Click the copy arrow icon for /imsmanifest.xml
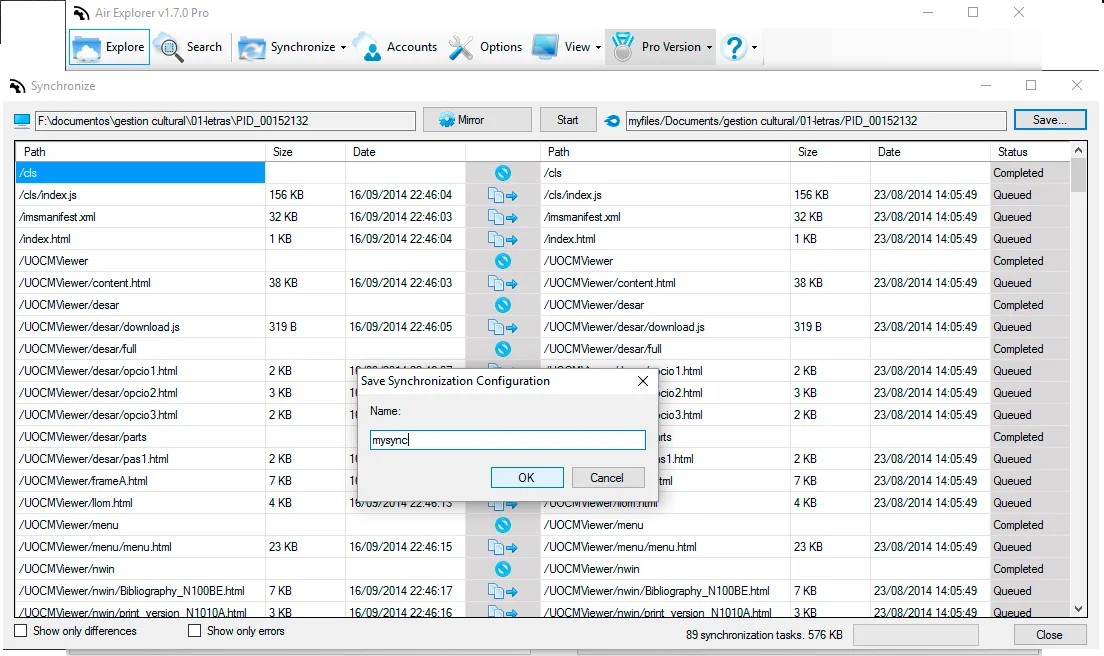This screenshot has width=1104, height=656. point(503,217)
